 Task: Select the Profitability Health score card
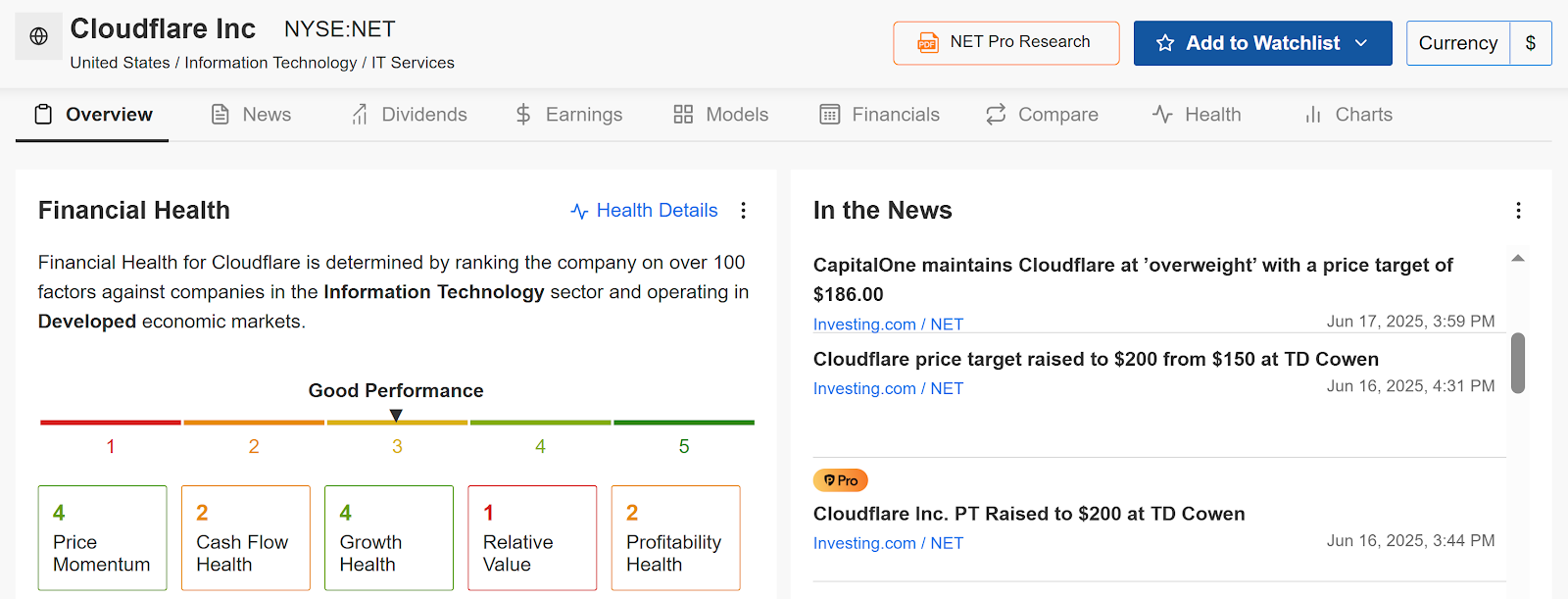click(x=675, y=538)
